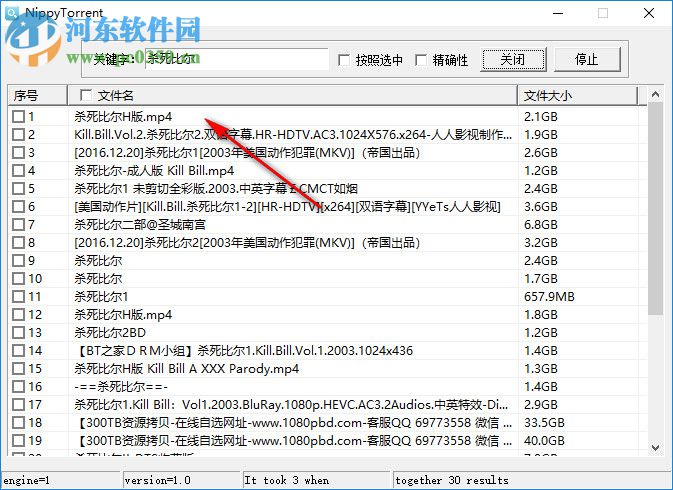The width and height of the screenshot is (673, 490).
Task: Tick the checkbox for row 4
Action: (x=18, y=171)
